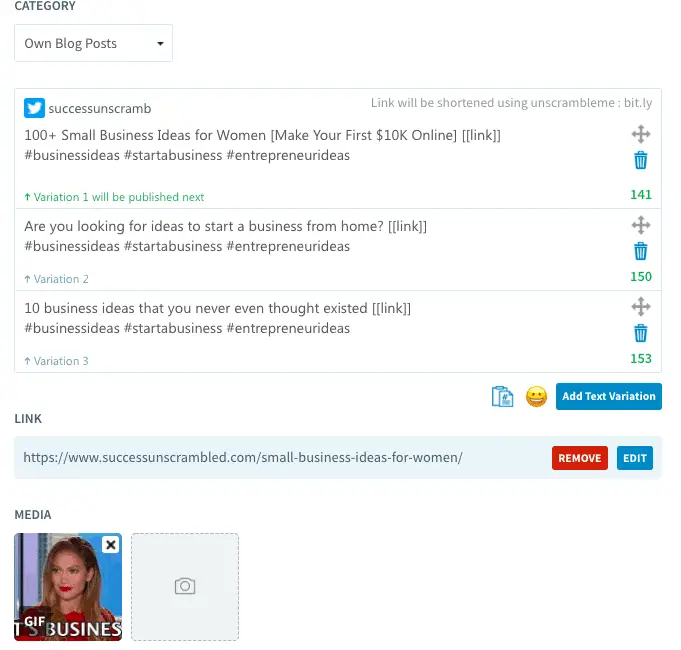Edit the '10 business ideas' variation text
The width and height of the screenshot is (681, 650).
tap(217, 318)
